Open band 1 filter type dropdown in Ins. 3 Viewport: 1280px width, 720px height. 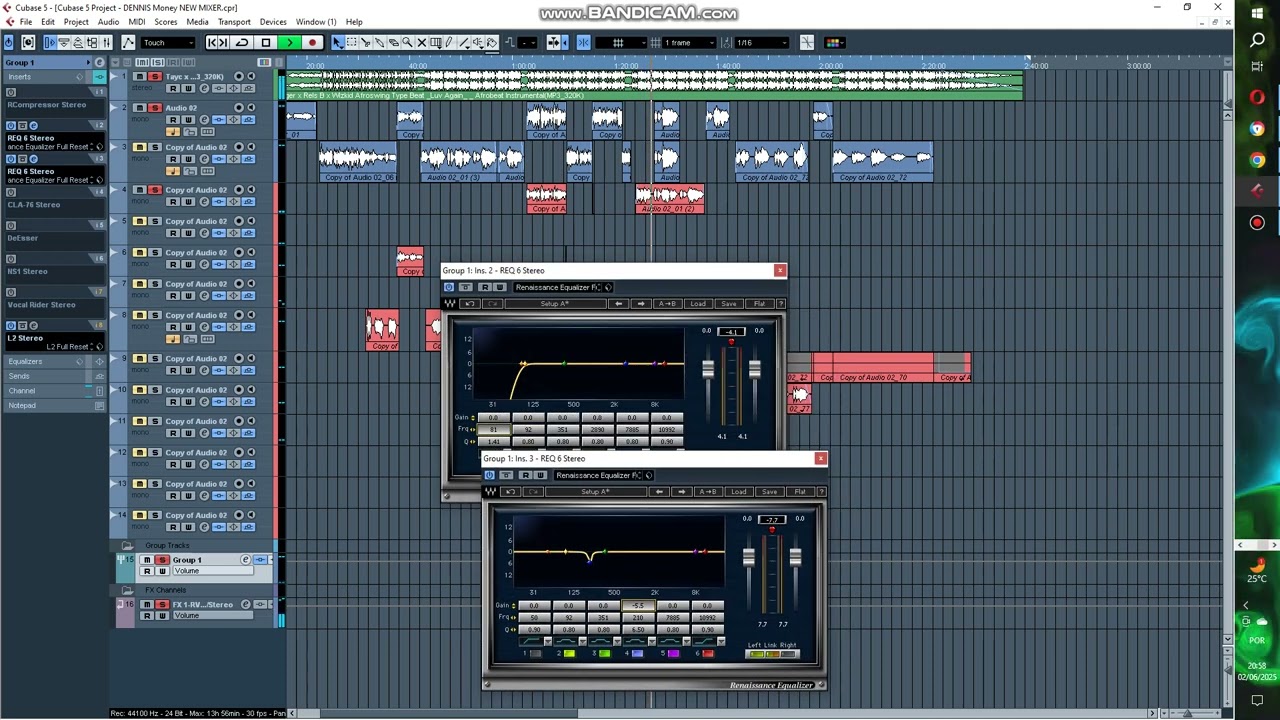[x=548, y=642]
